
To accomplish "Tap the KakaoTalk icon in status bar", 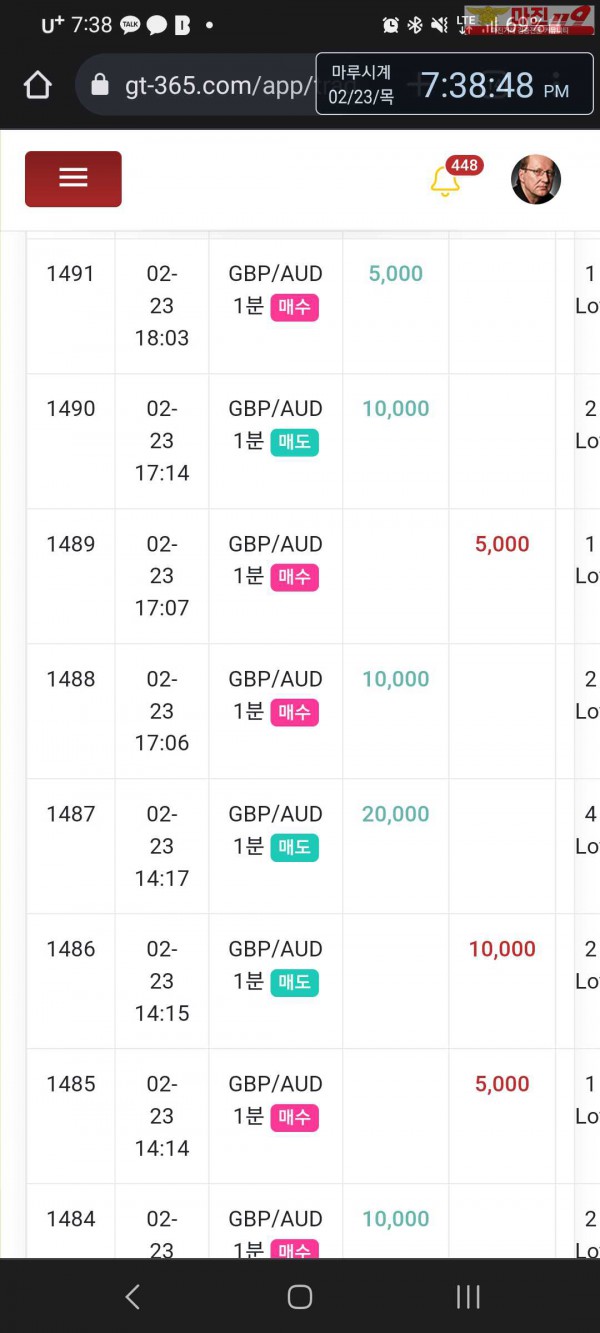I will [130, 26].
